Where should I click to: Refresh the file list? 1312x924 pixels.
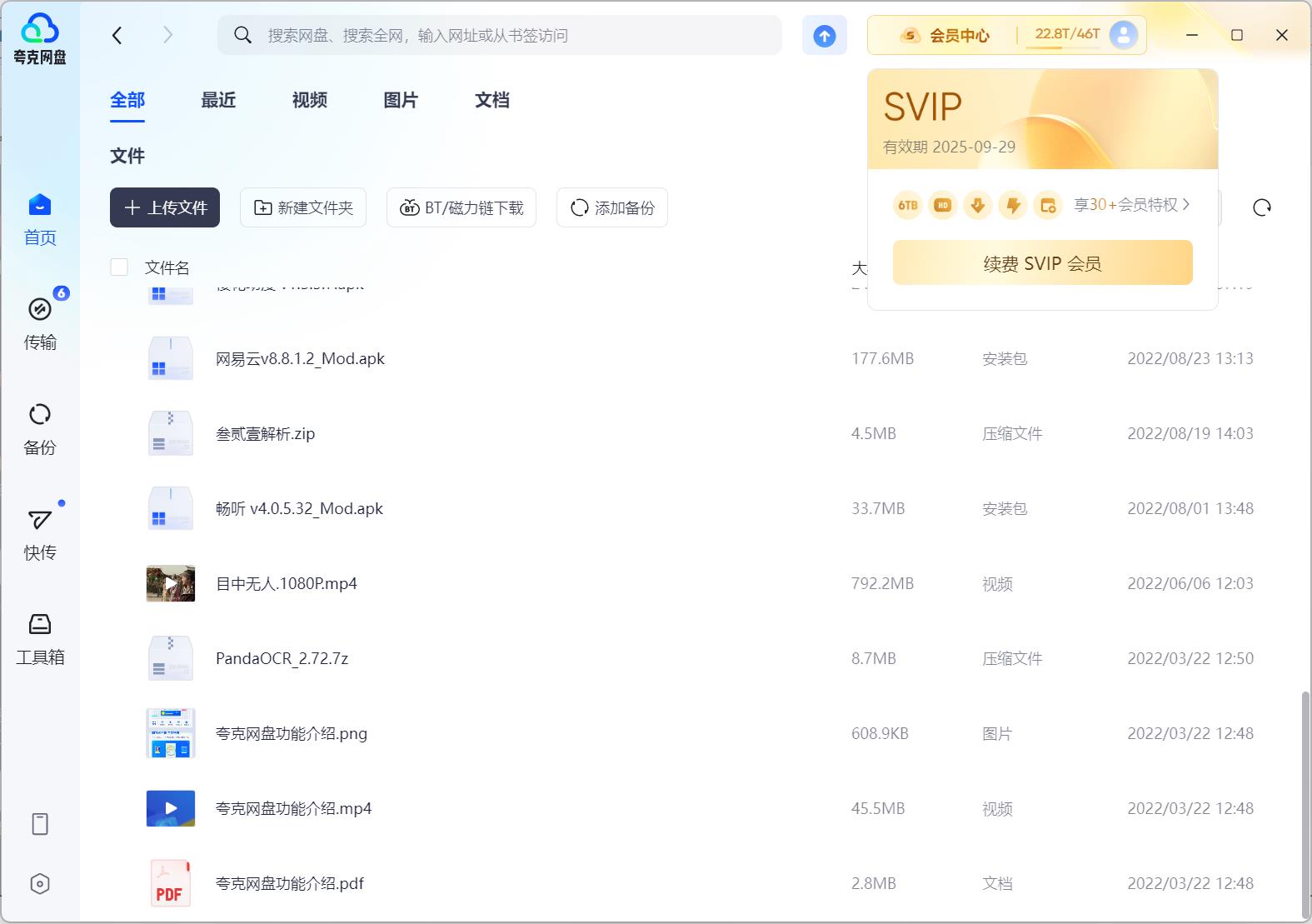pos(1262,207)
